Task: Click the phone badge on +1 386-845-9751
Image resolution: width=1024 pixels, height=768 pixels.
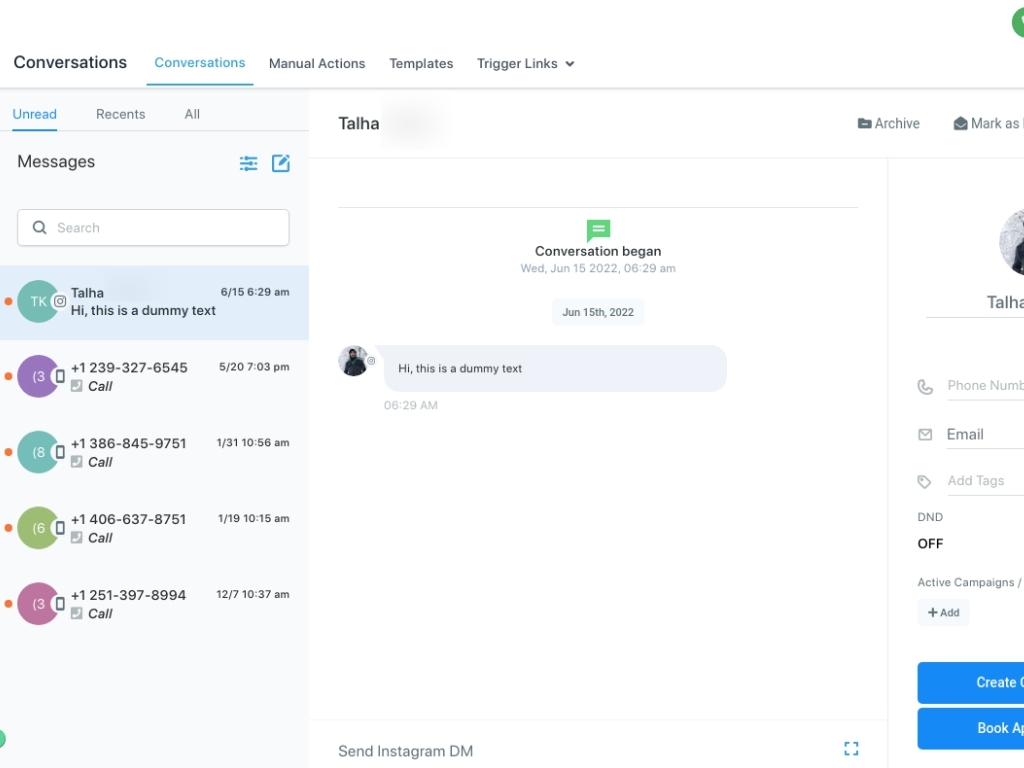Action: click(59, 452)
